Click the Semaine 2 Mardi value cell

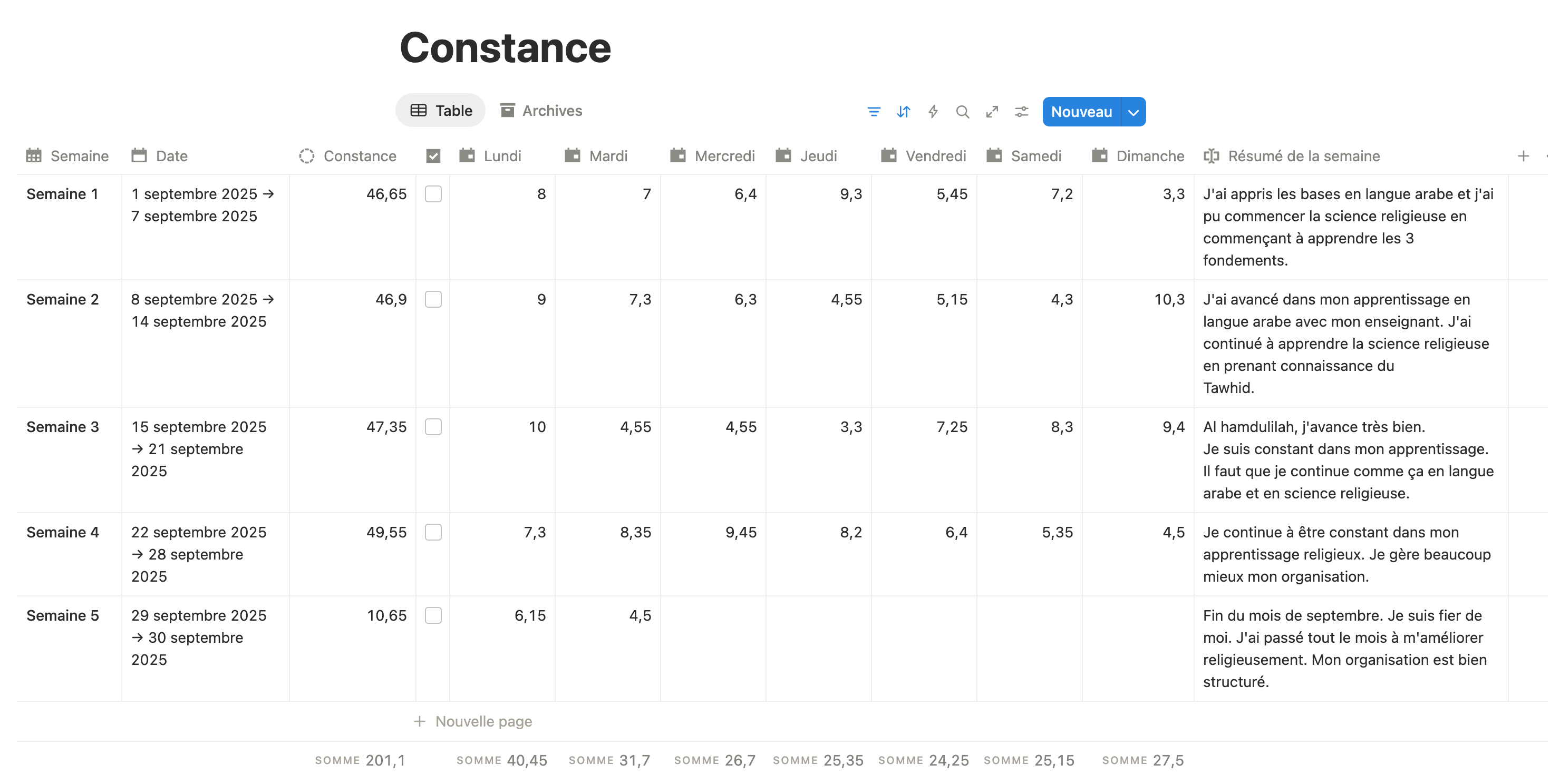(608, 300)
